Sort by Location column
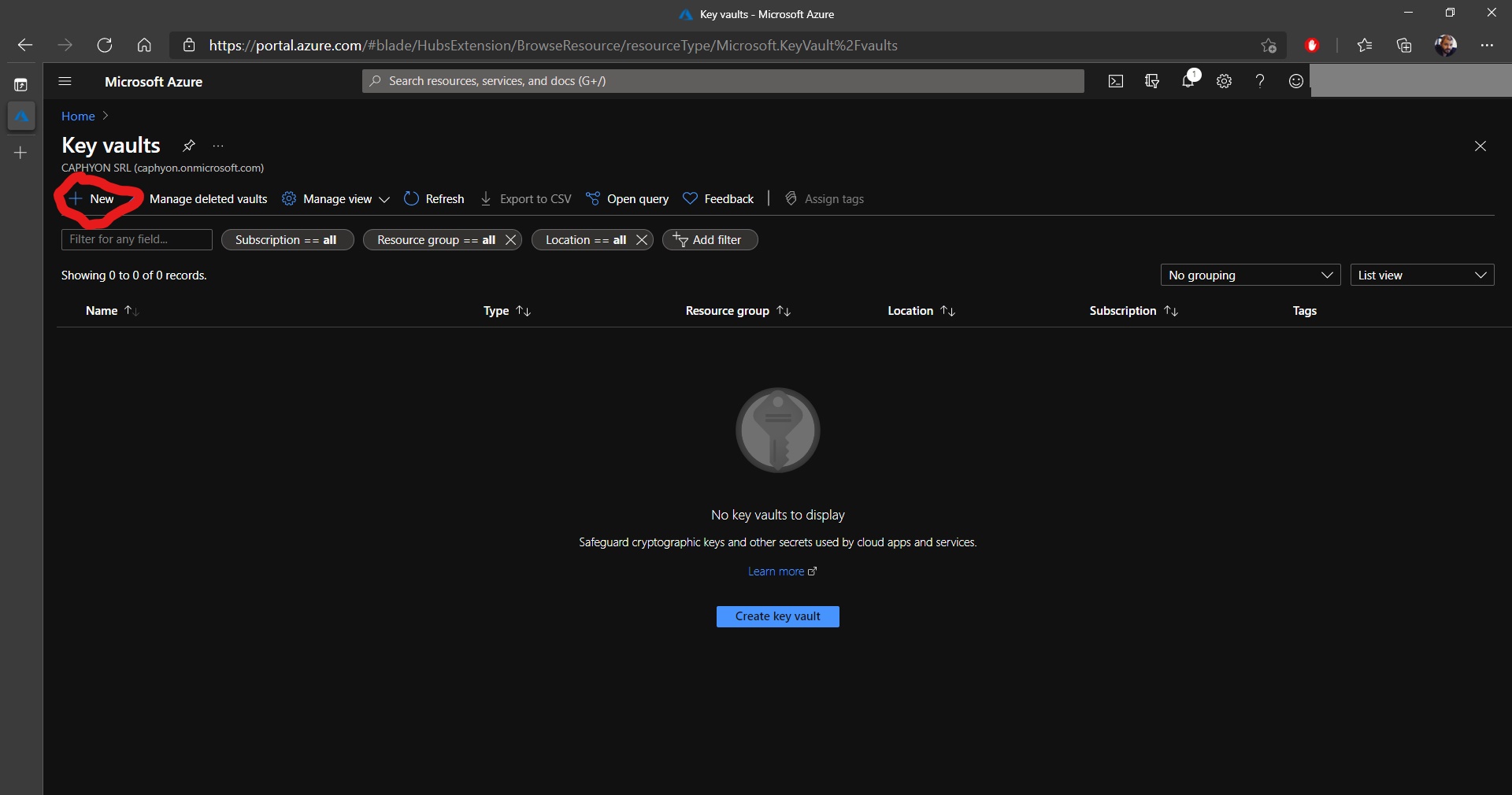 click(921, 311)
